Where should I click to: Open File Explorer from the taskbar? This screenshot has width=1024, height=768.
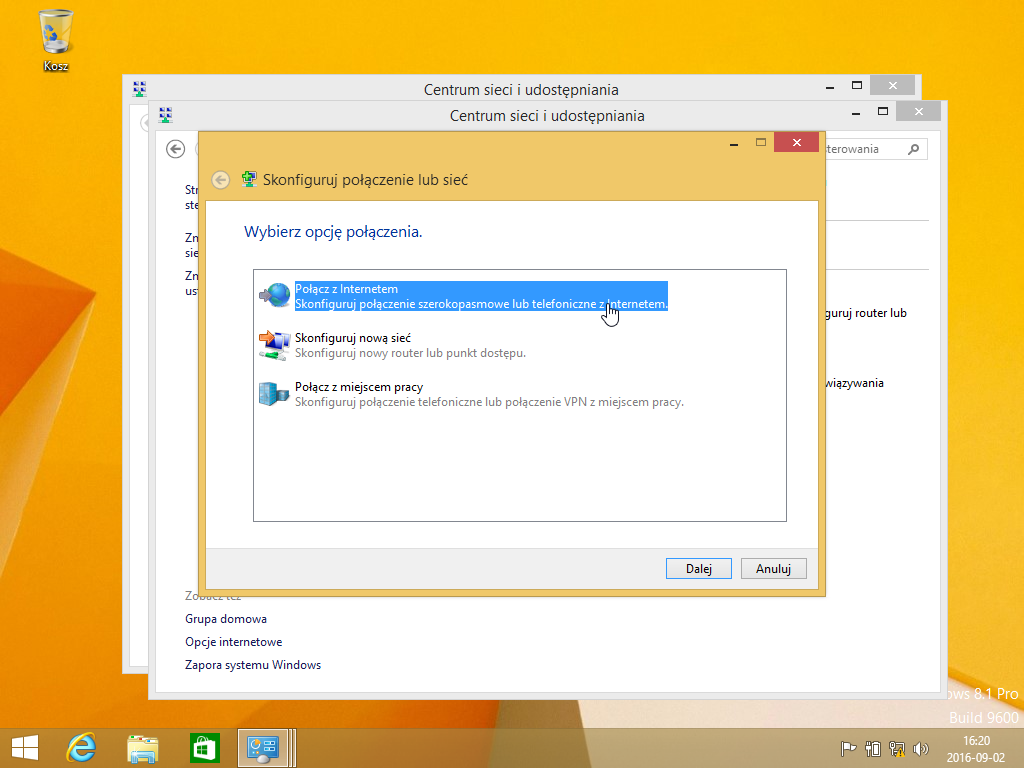click(x=142, y=748)
